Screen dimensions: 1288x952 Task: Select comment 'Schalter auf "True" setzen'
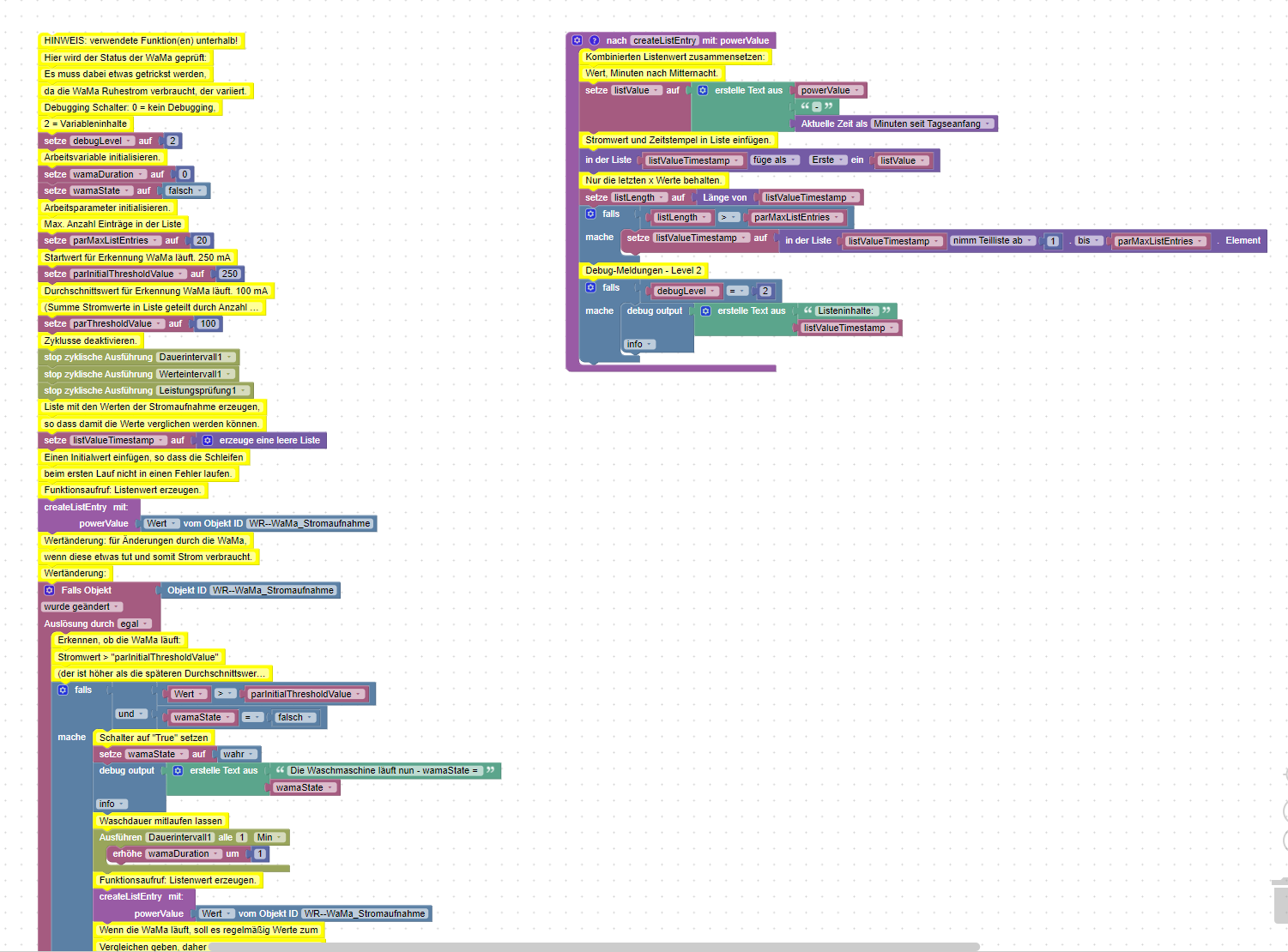154,738
